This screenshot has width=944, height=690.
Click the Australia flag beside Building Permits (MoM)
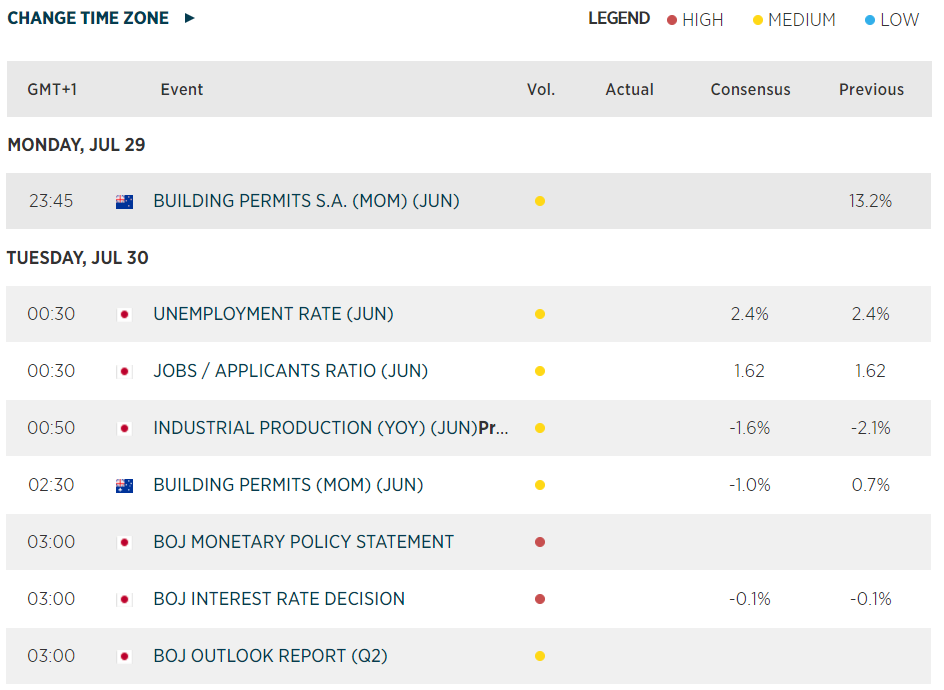(125, 485)
